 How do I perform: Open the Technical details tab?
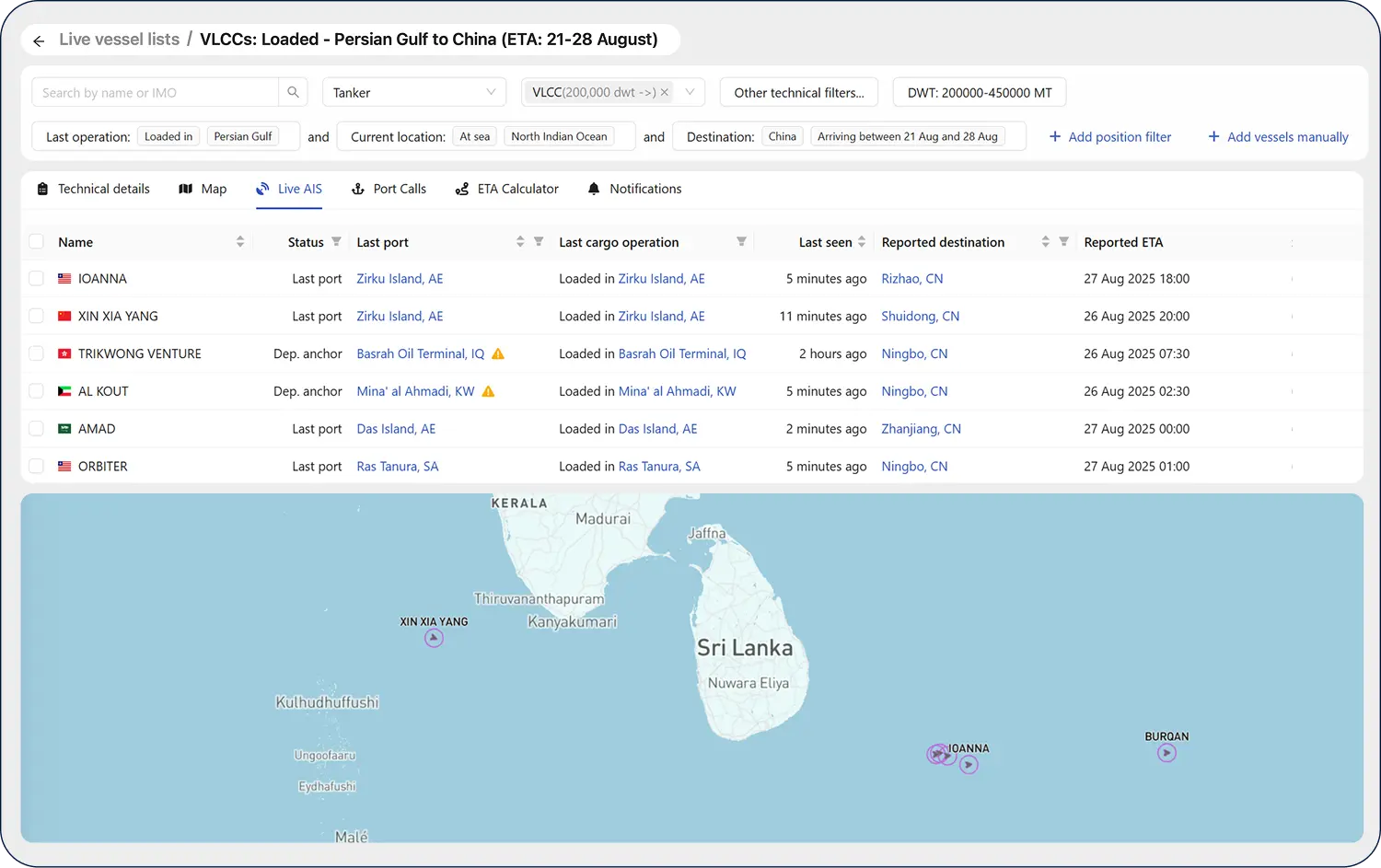(93, 189)
